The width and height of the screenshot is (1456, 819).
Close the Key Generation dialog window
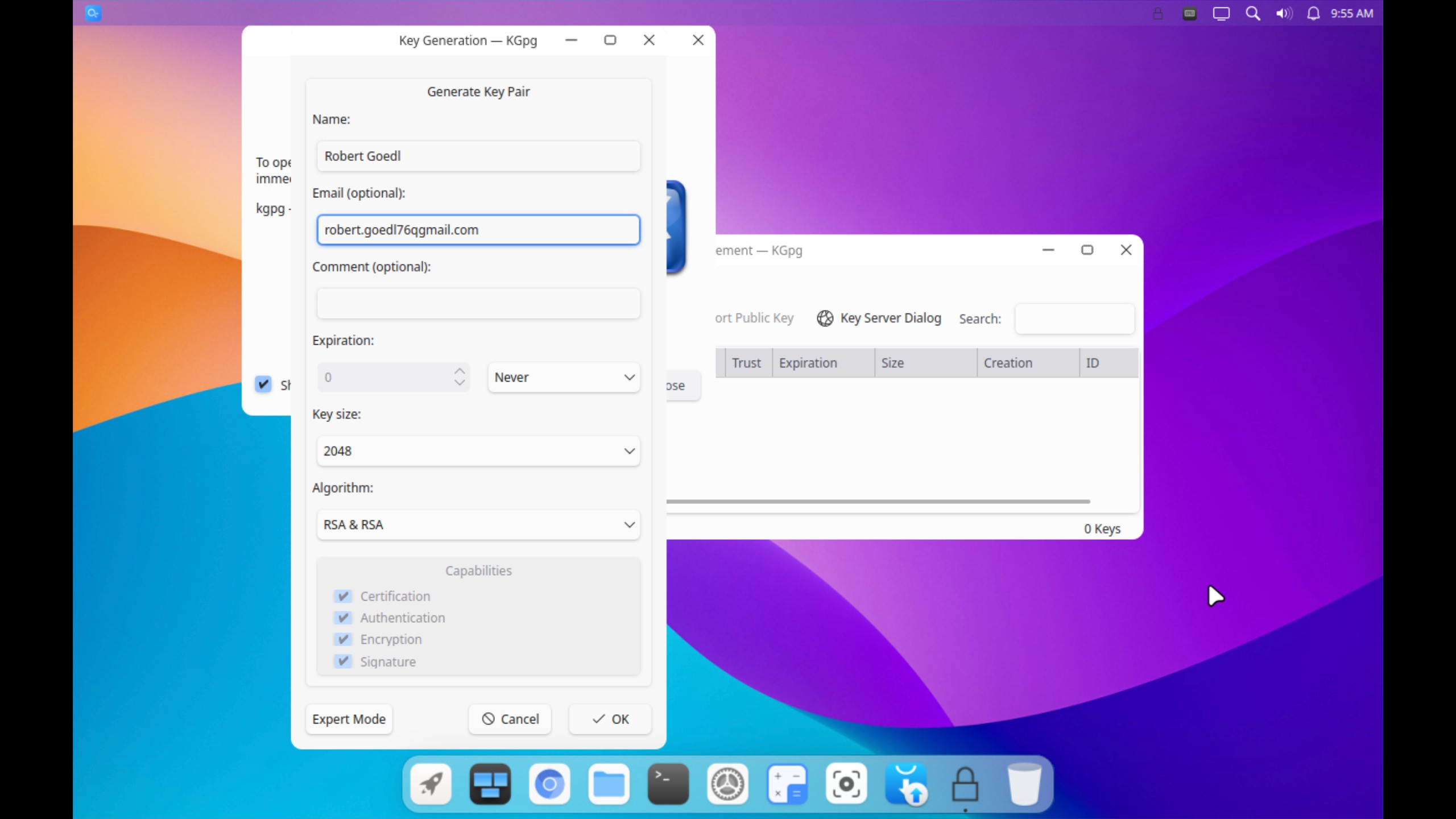649,40
